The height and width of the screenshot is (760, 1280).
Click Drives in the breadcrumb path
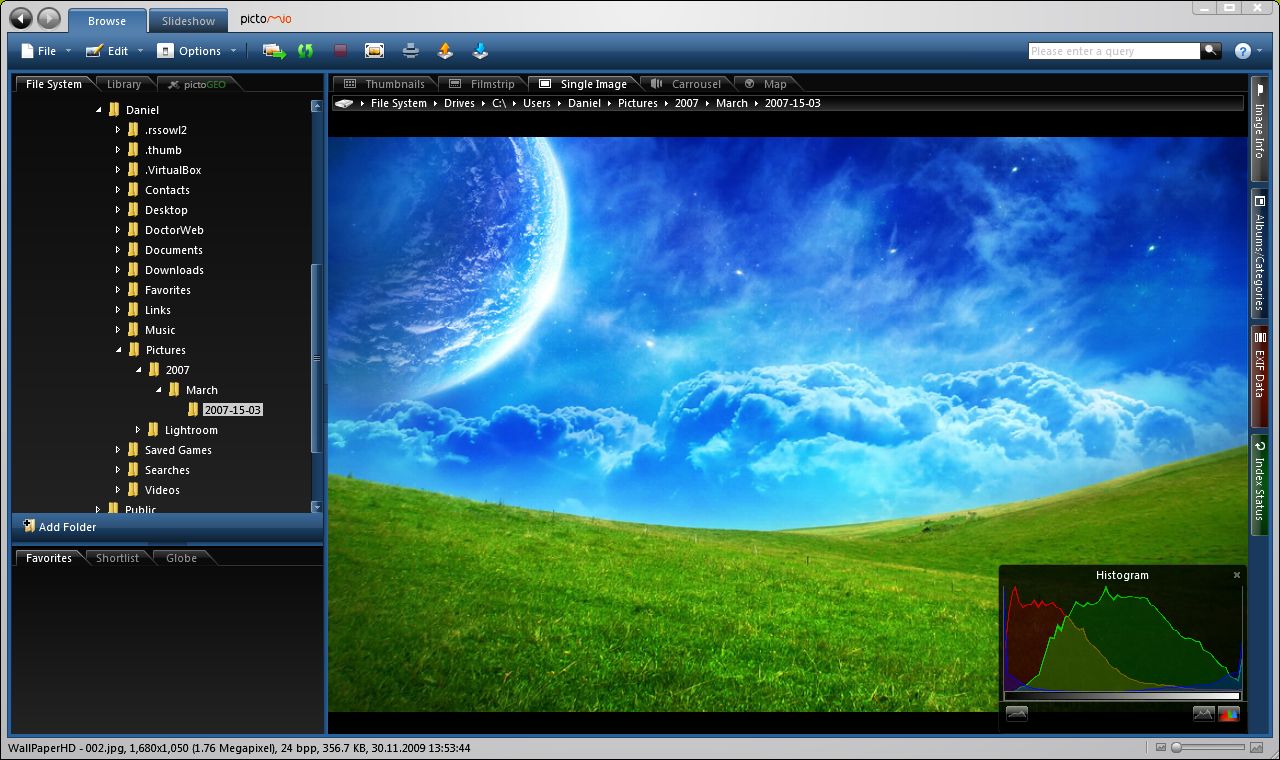pyautogui.click(x=459, y=103)
